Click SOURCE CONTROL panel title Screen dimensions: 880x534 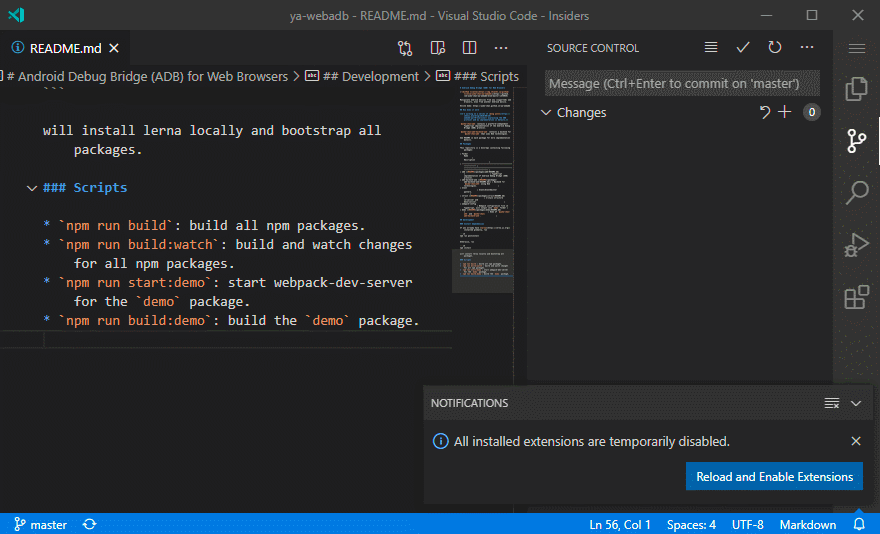pos(593,48)
